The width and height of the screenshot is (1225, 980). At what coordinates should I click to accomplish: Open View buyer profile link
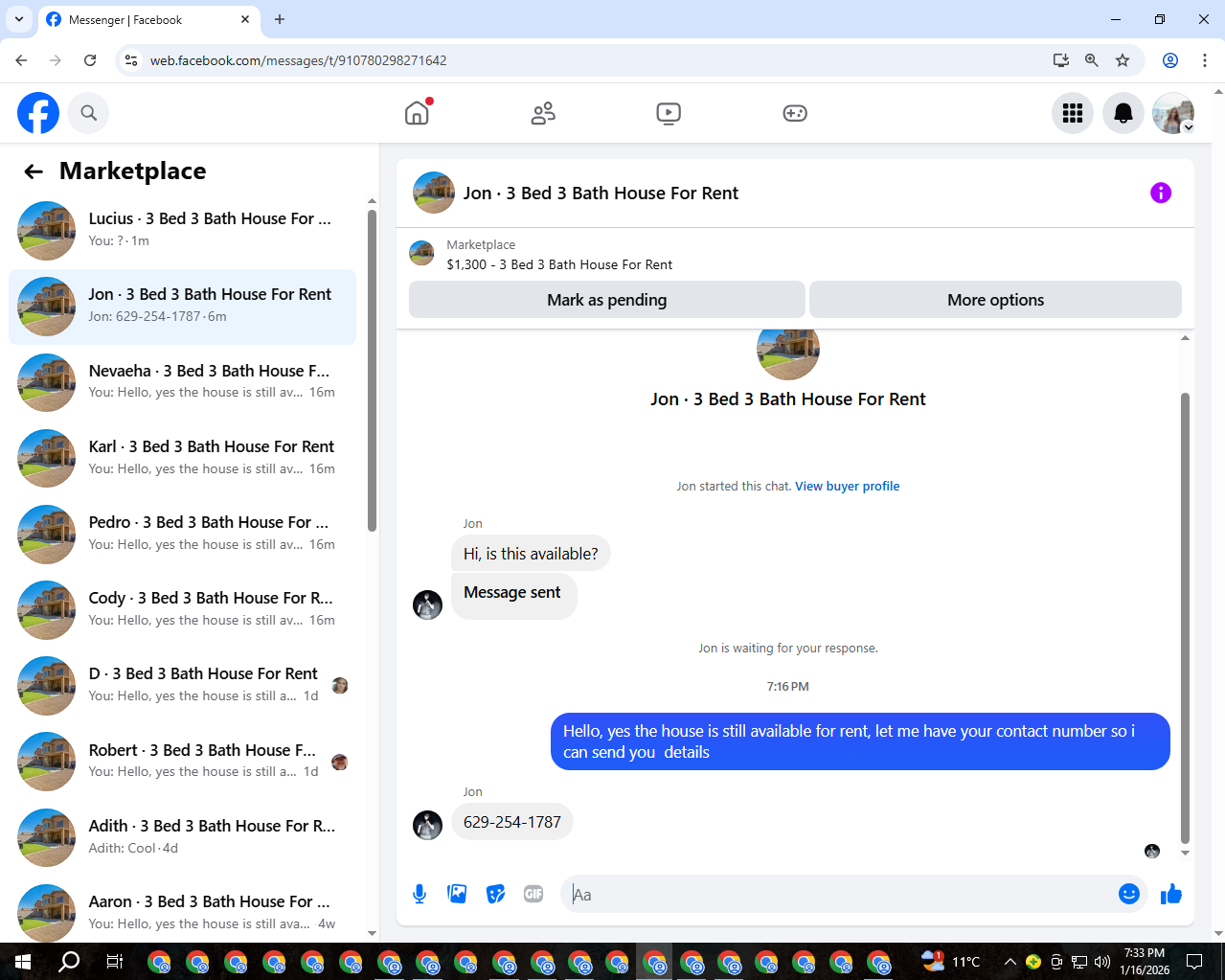coord(847,486)
